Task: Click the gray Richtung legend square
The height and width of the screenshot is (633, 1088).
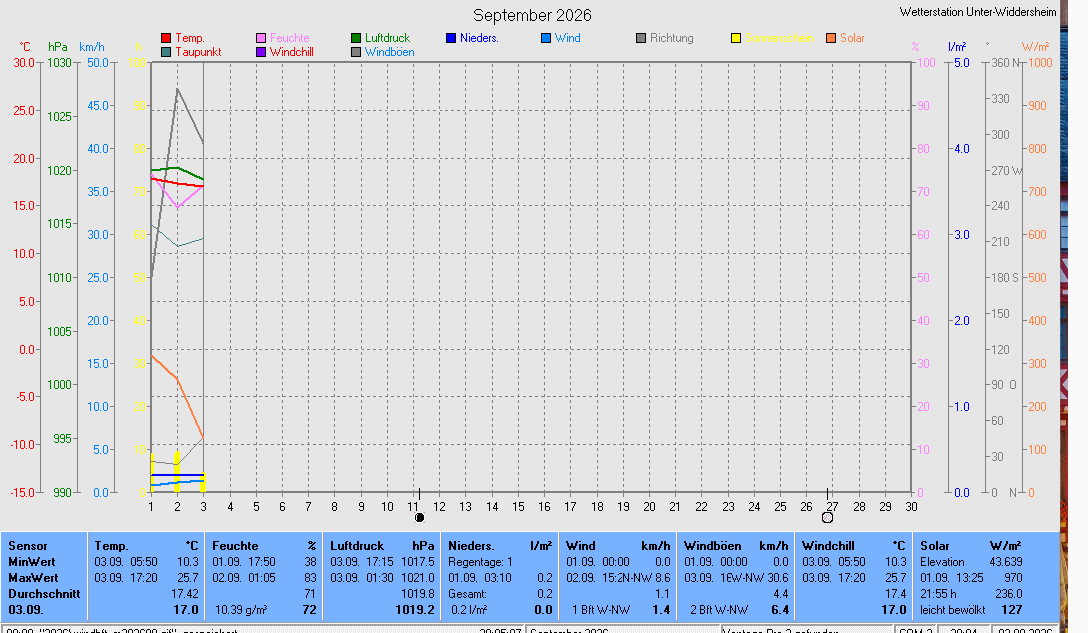Action: tap(641, 38)
